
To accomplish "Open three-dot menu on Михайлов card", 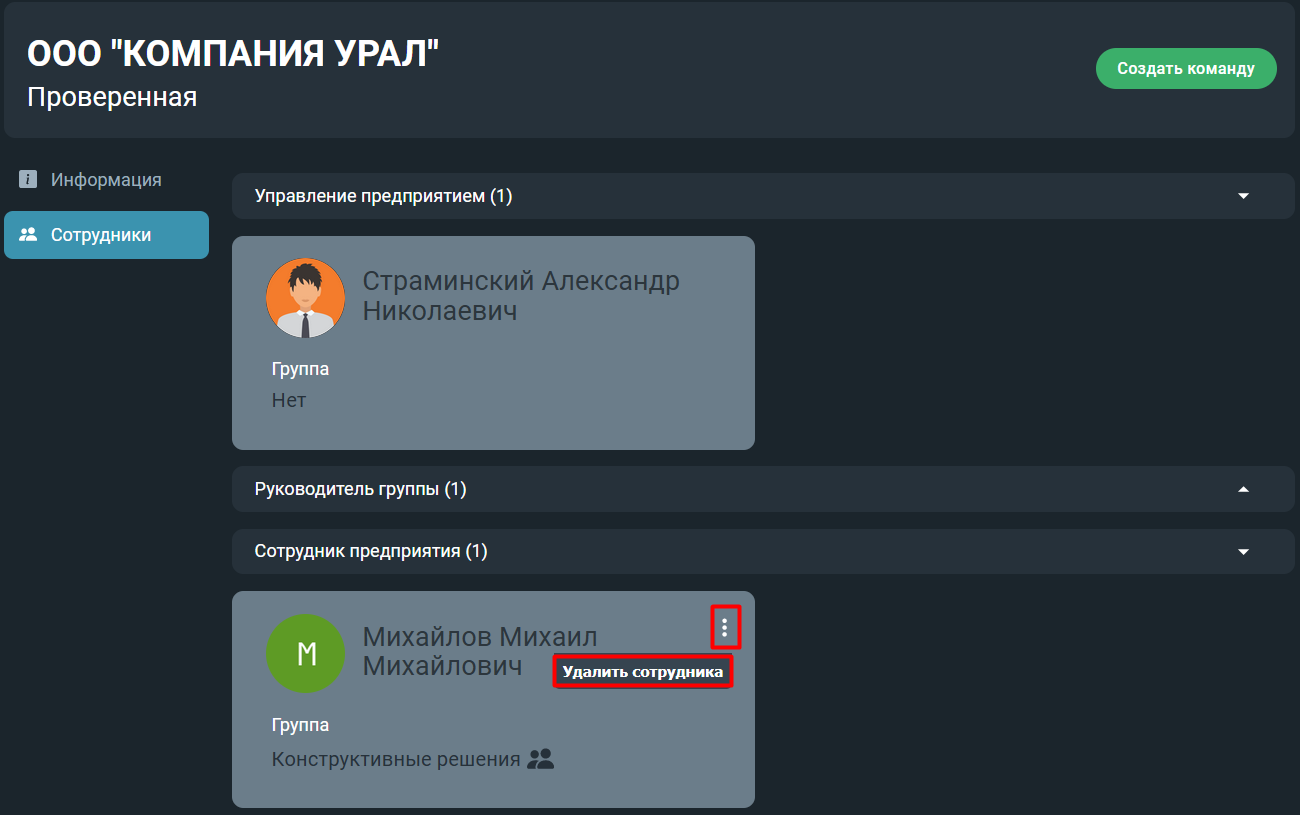I will (x=725, y=628).
